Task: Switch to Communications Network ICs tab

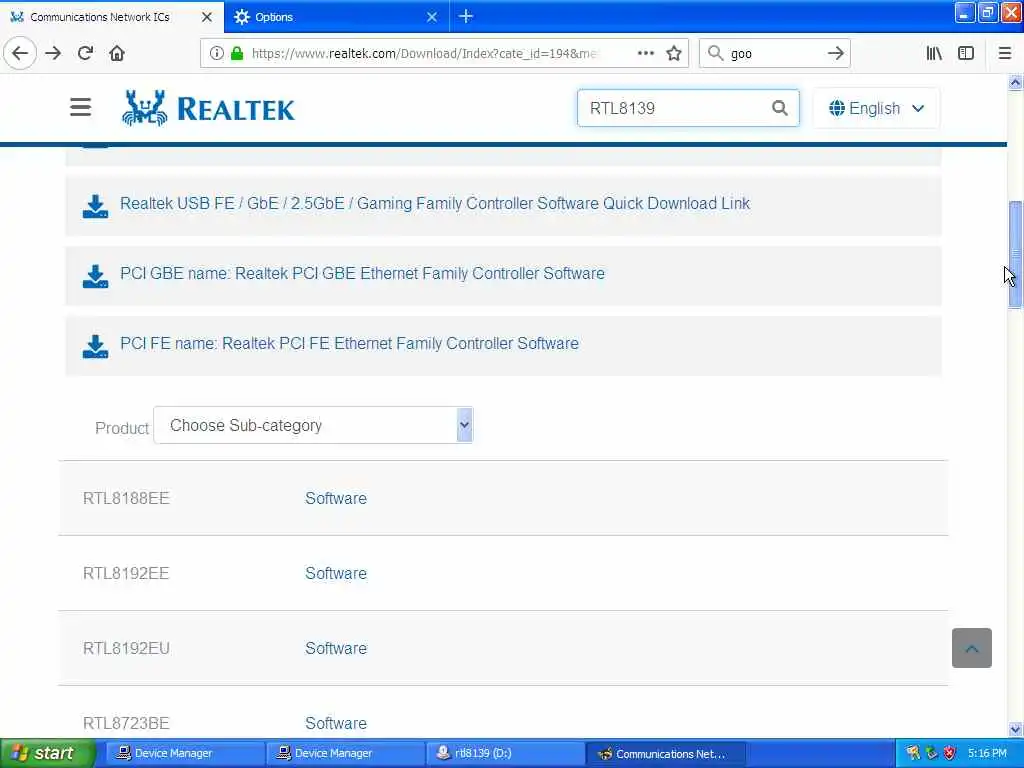Action: pos(111,17)
